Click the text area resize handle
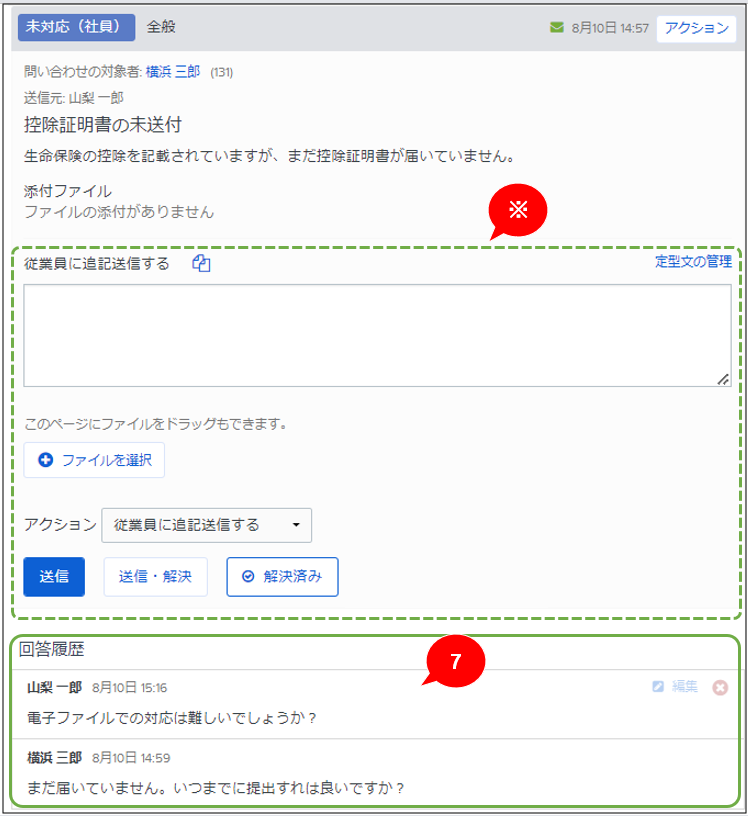 tap(723, 379)
